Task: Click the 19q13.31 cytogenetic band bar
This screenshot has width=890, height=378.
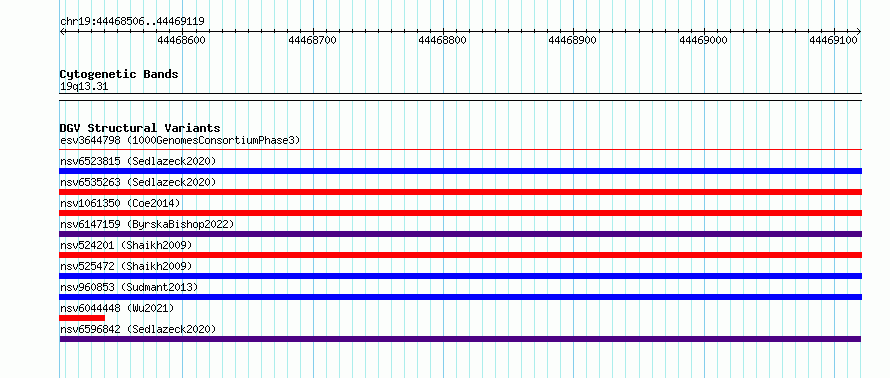Action: pyautogui.click(x=460, y=97)
